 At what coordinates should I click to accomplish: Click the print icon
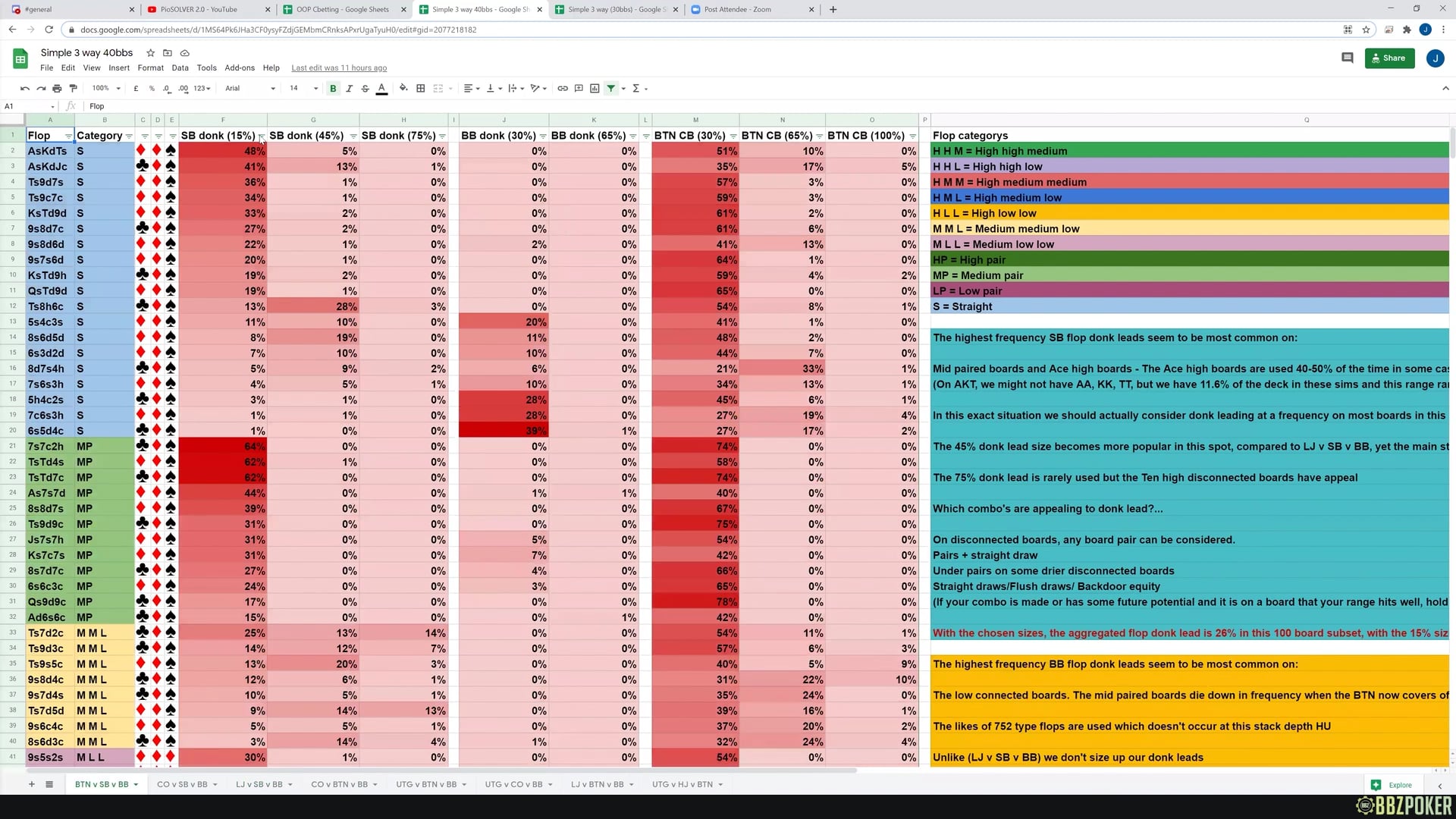click(x=57, y=89)
